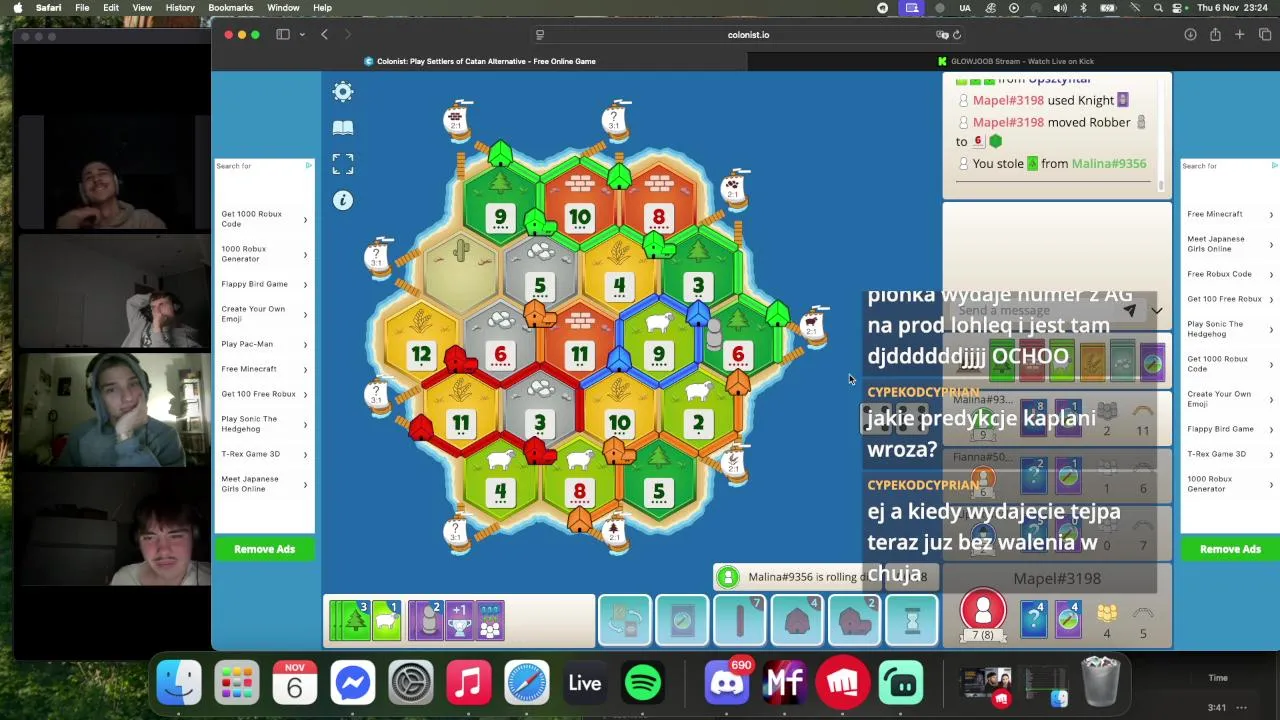Open Spotify from the Dock
This screenshot has height=720, width=1280.
pyautogui.click(x=643, y=684)
